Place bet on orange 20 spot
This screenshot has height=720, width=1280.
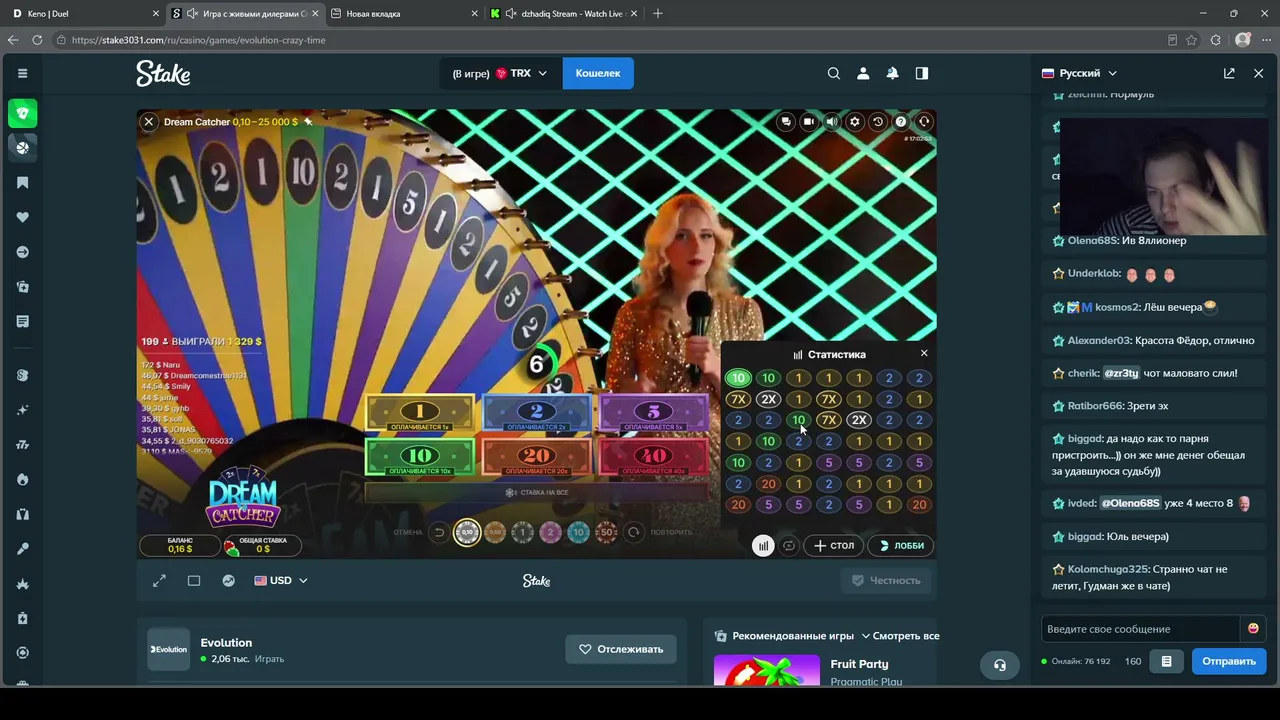coord(537,458)
